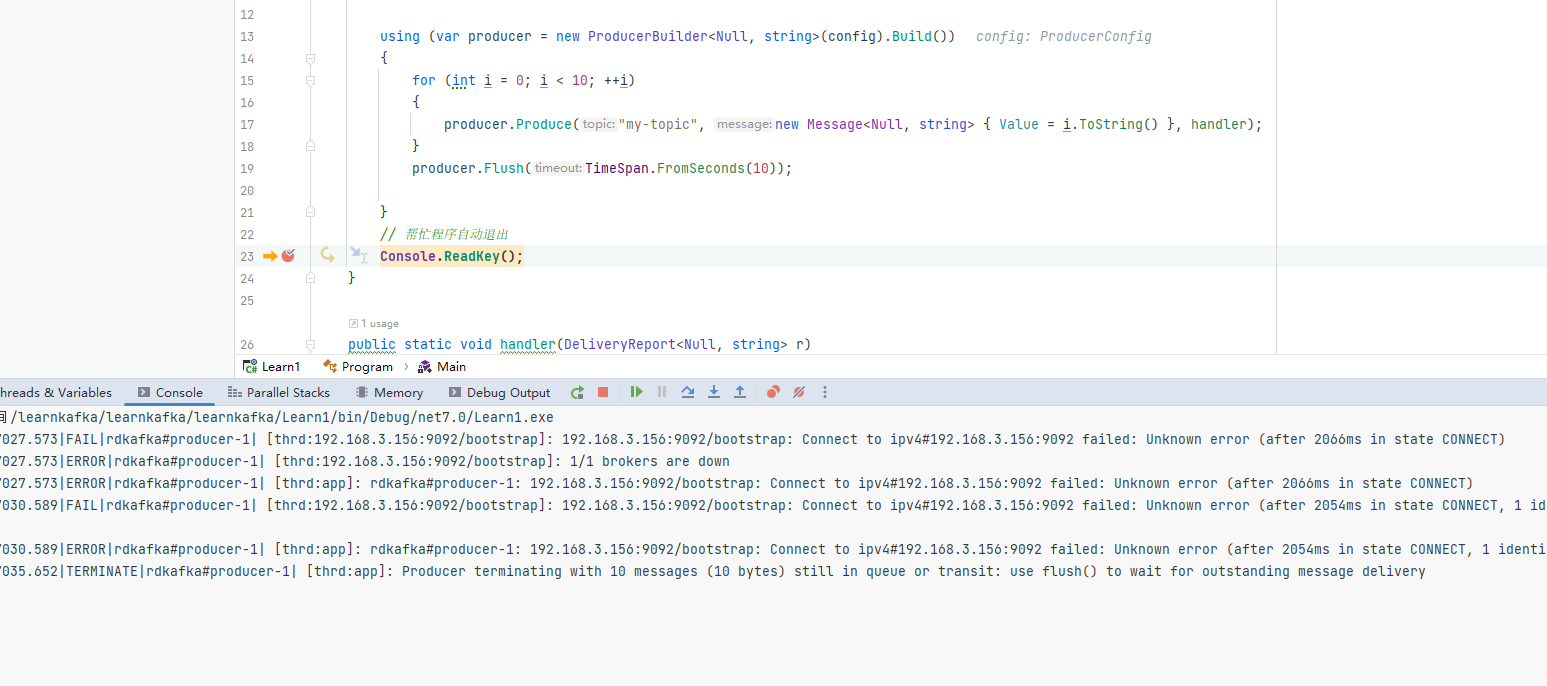Step over the current line
Image resolution: width=1547 pixels, height=686 pixels.
click(688, 393)
